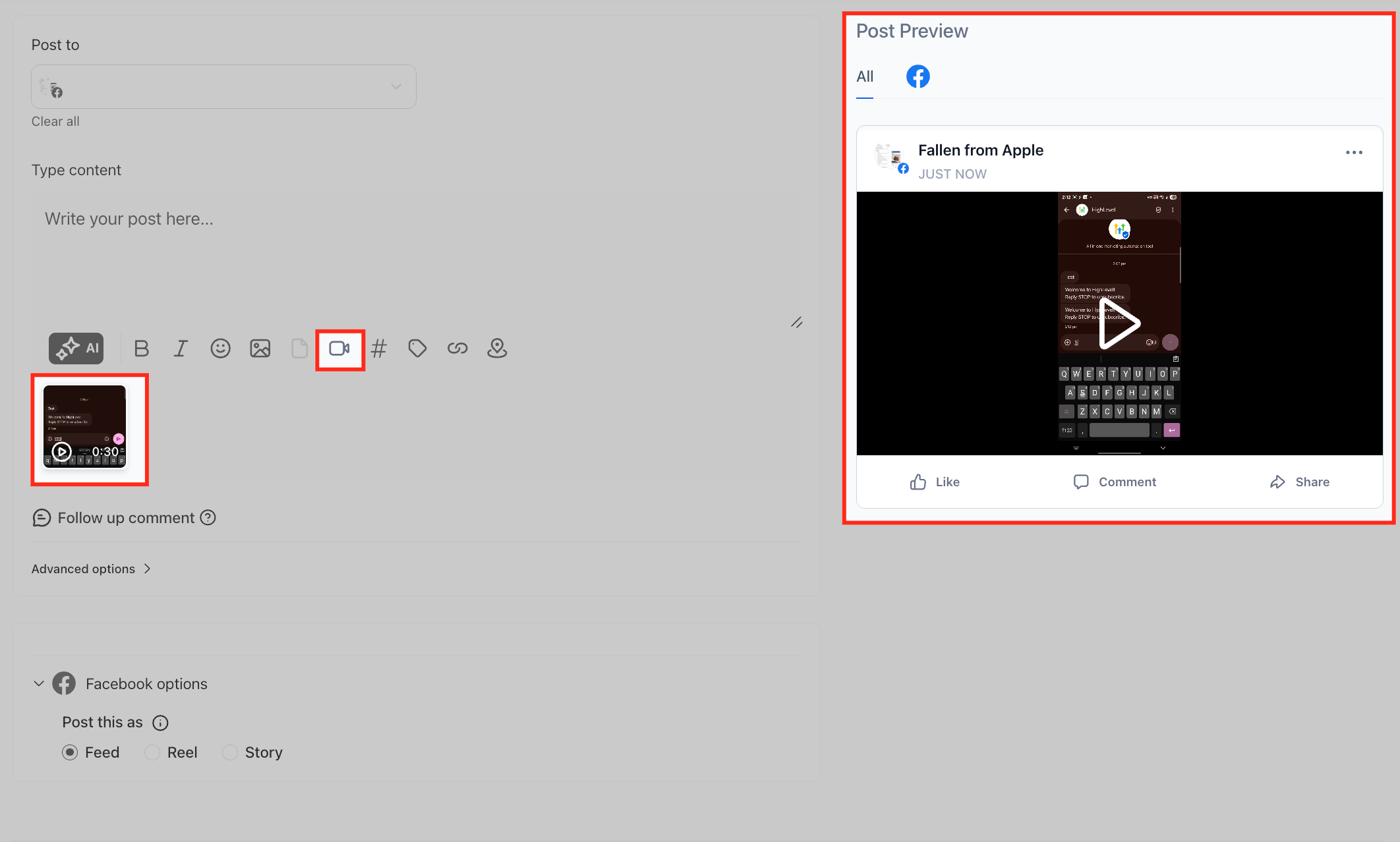Choose Story posting option
1400x842 pixels.
(230, 752)
